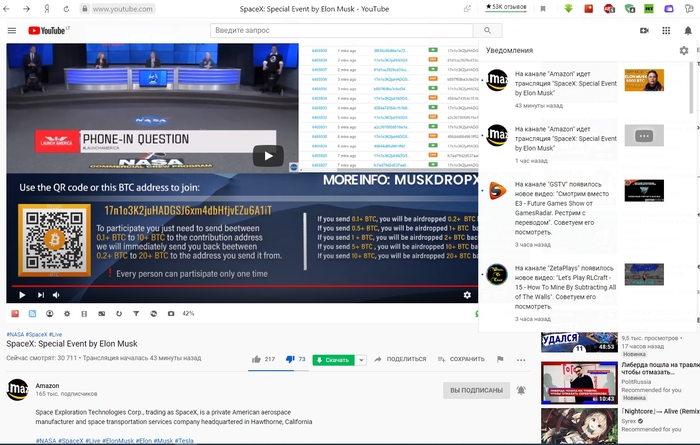The image size is (700, 445).
Task: Click the #SpaceX hashtag above the title
Action: (x=36, y=334)
